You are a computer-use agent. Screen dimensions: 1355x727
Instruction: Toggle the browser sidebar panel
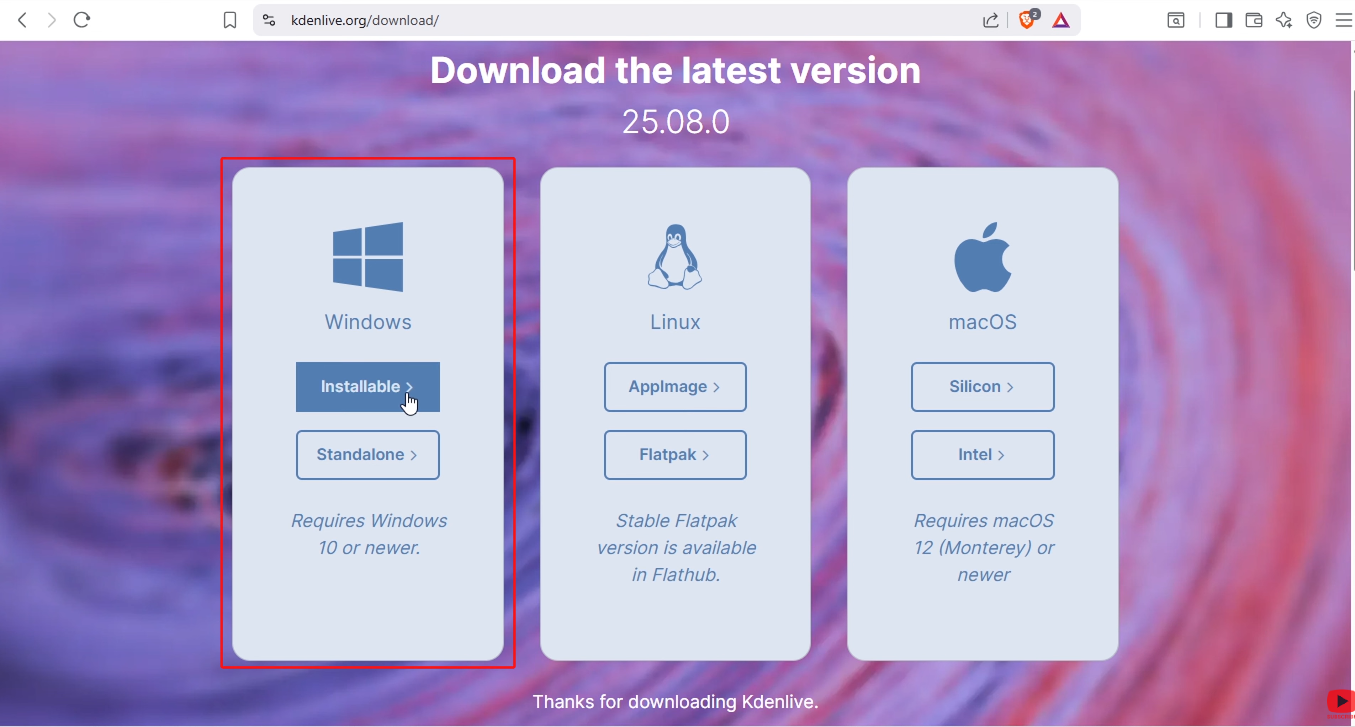1223,19
